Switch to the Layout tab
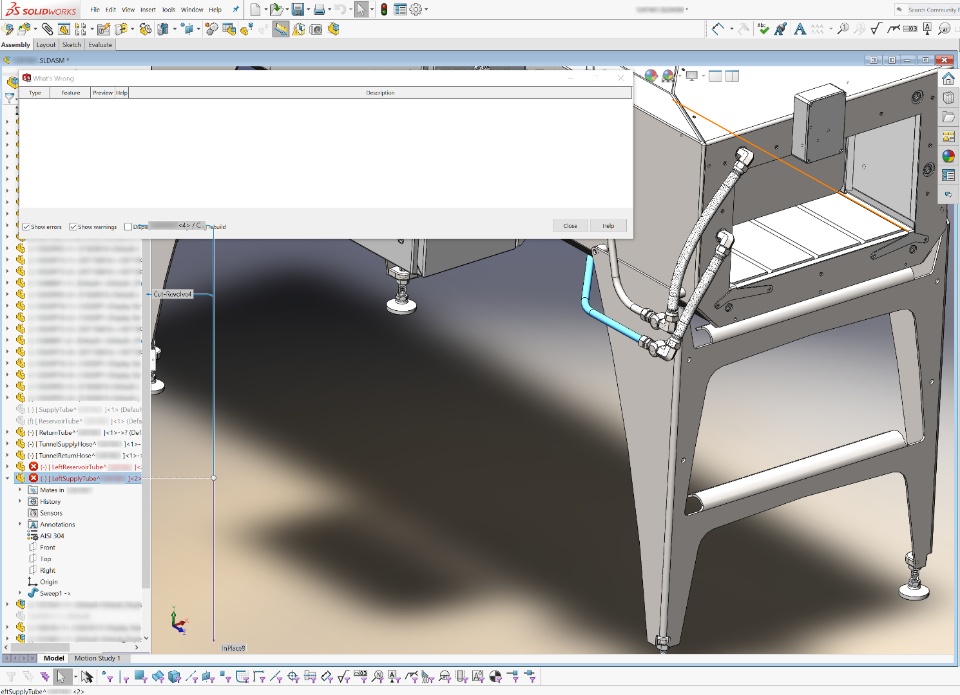The width and height of the screenshot is (960, 695). click(x=45, y=45)
